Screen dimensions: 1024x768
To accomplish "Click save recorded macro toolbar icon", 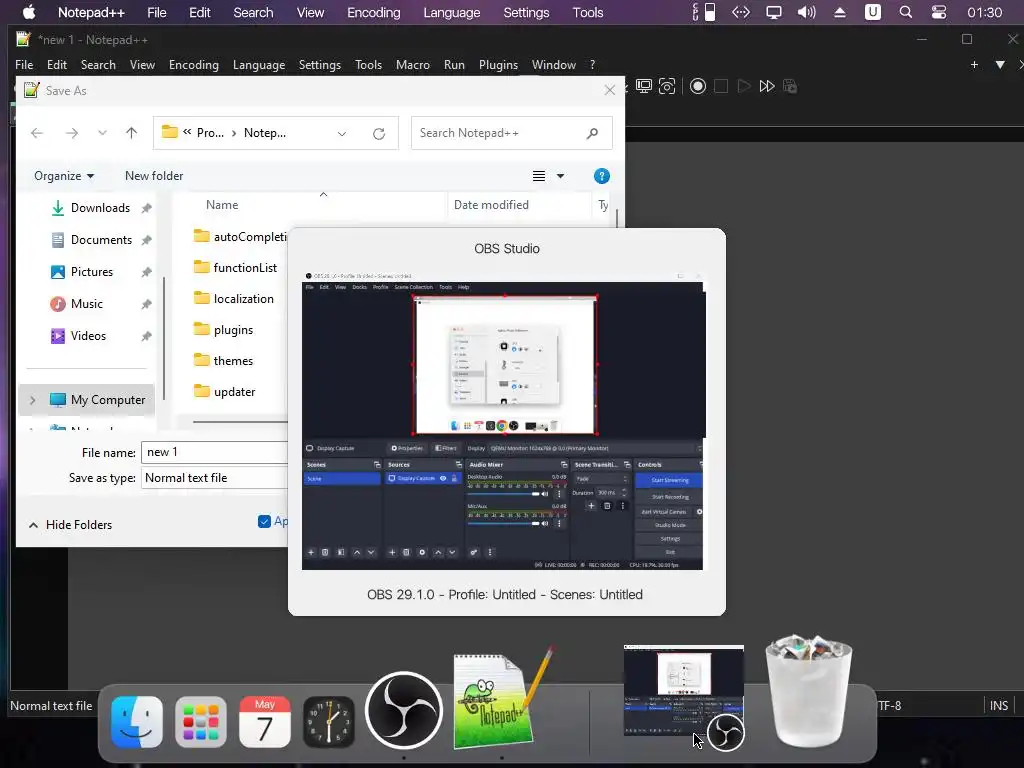I will pos(790,86).
